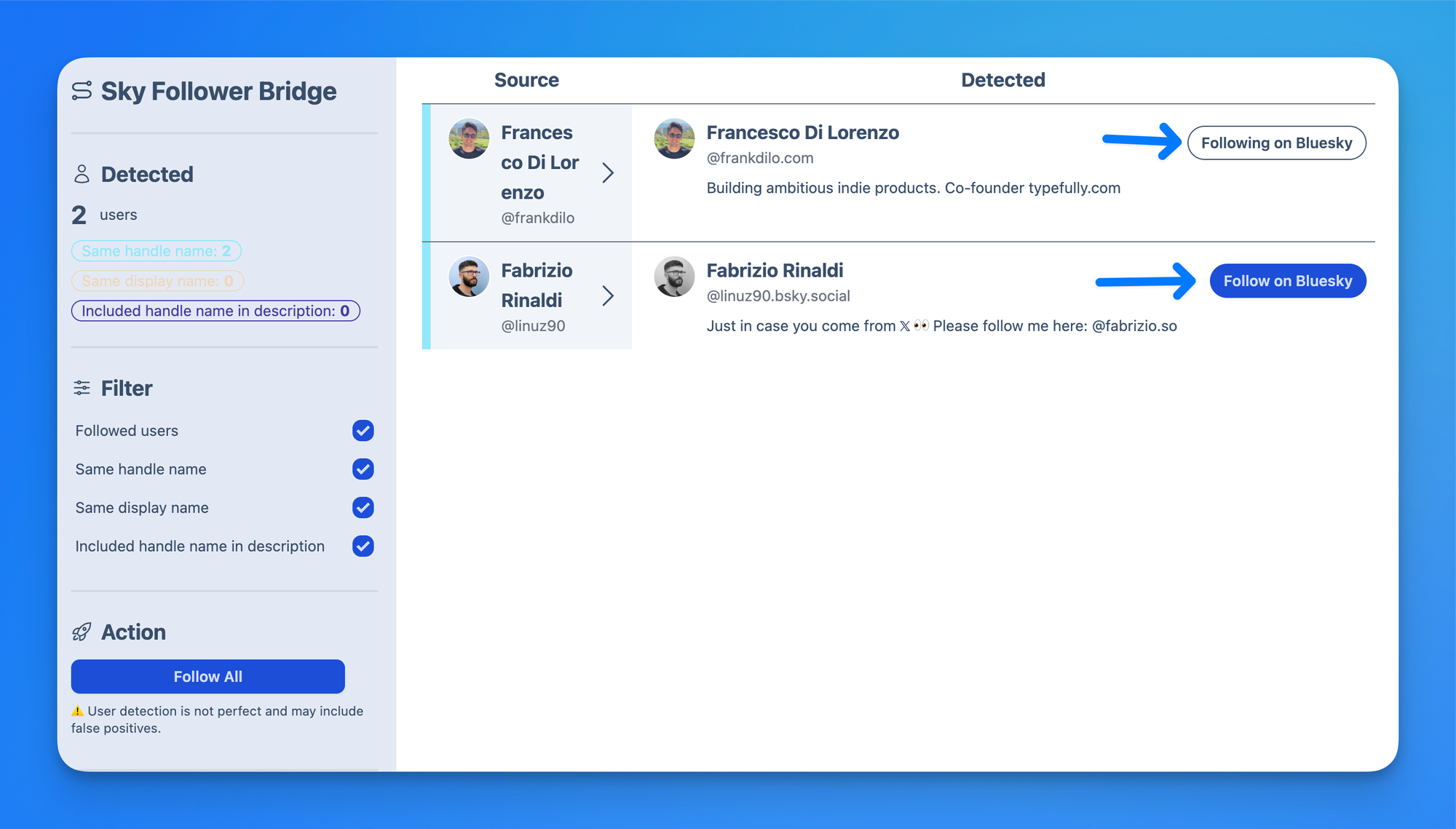Open the @frankdilo.com handle link
This screenshot has height=829, width=1456.
pos(760,158)
